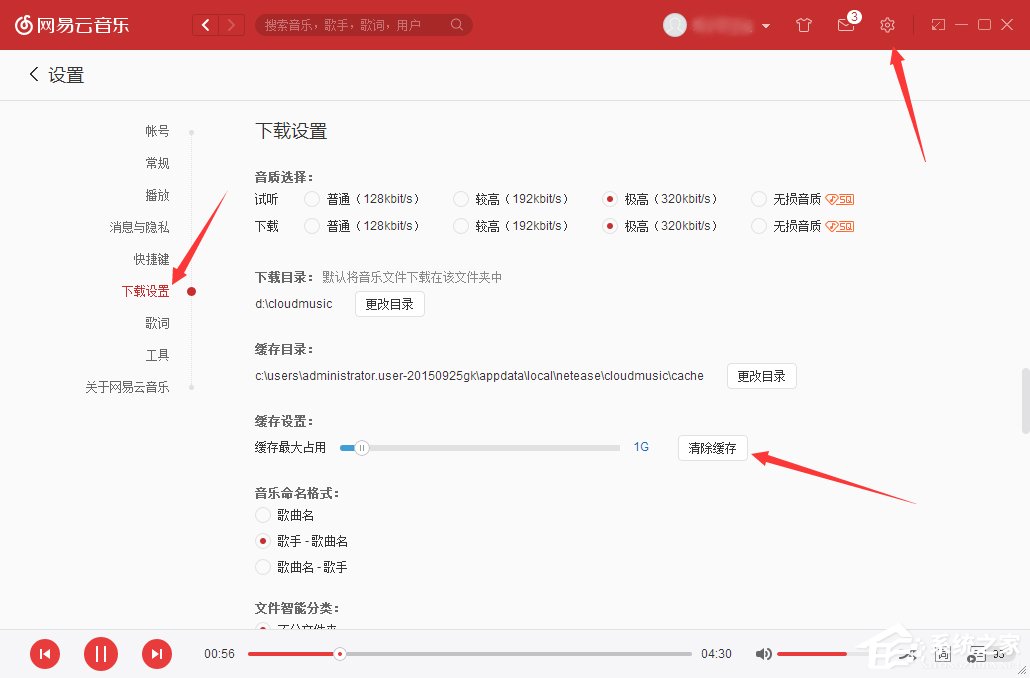Click the volume speaker icon
The width and height of the screenshot is (1030, 678).
763,653
